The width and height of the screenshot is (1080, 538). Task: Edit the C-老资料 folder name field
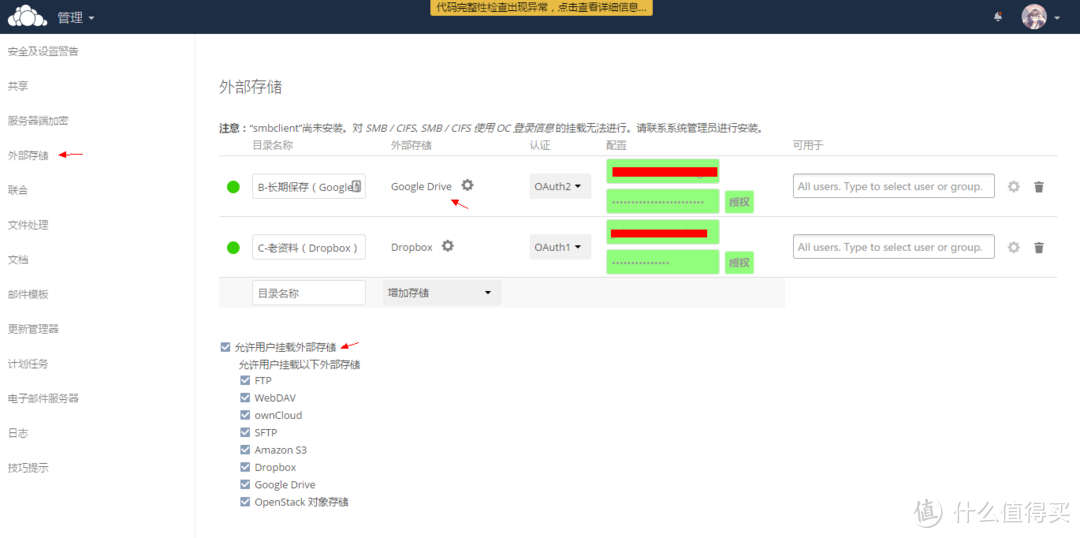(x=309, y=247)
